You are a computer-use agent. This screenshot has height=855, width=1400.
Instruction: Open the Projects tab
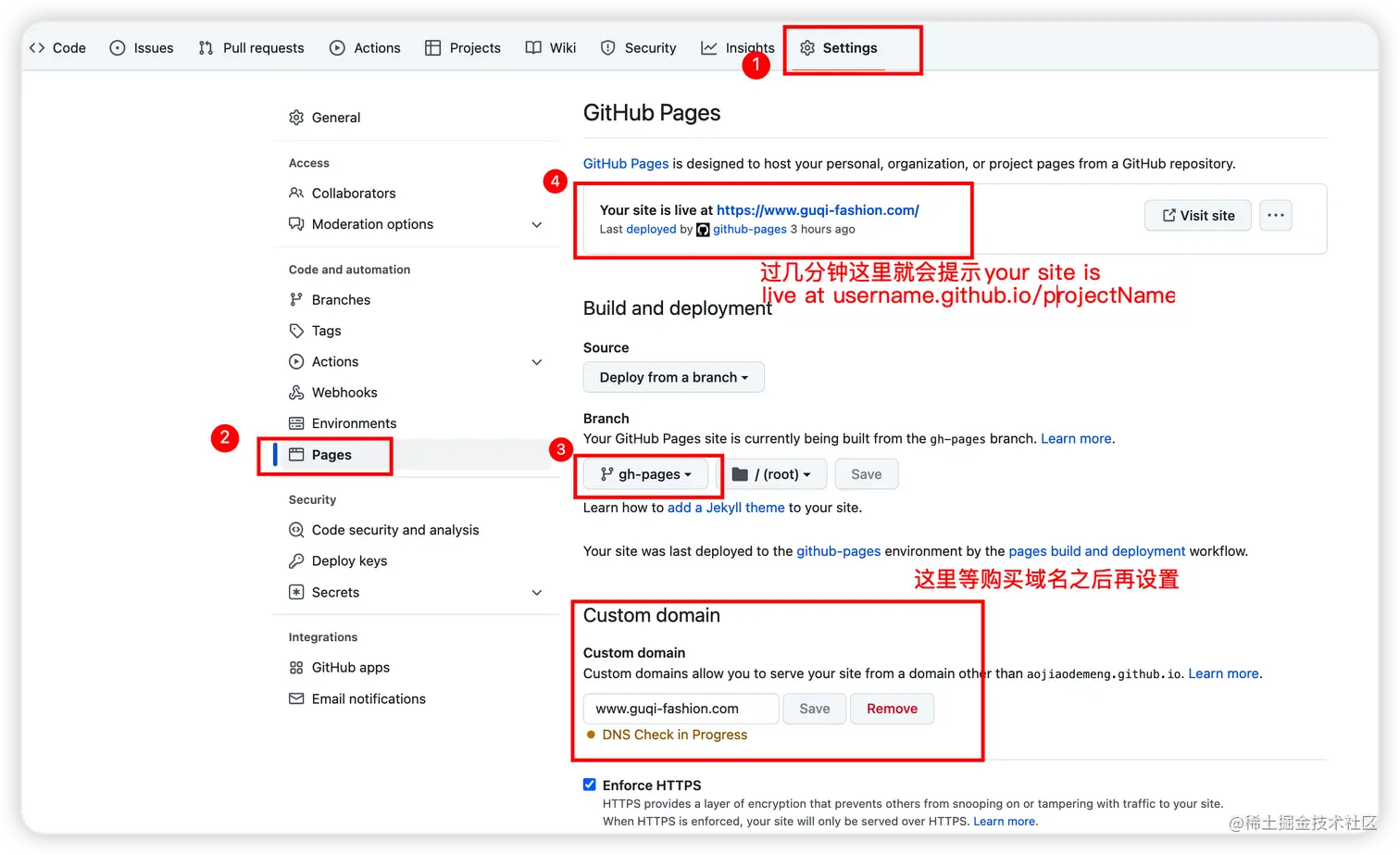point(463,48)
